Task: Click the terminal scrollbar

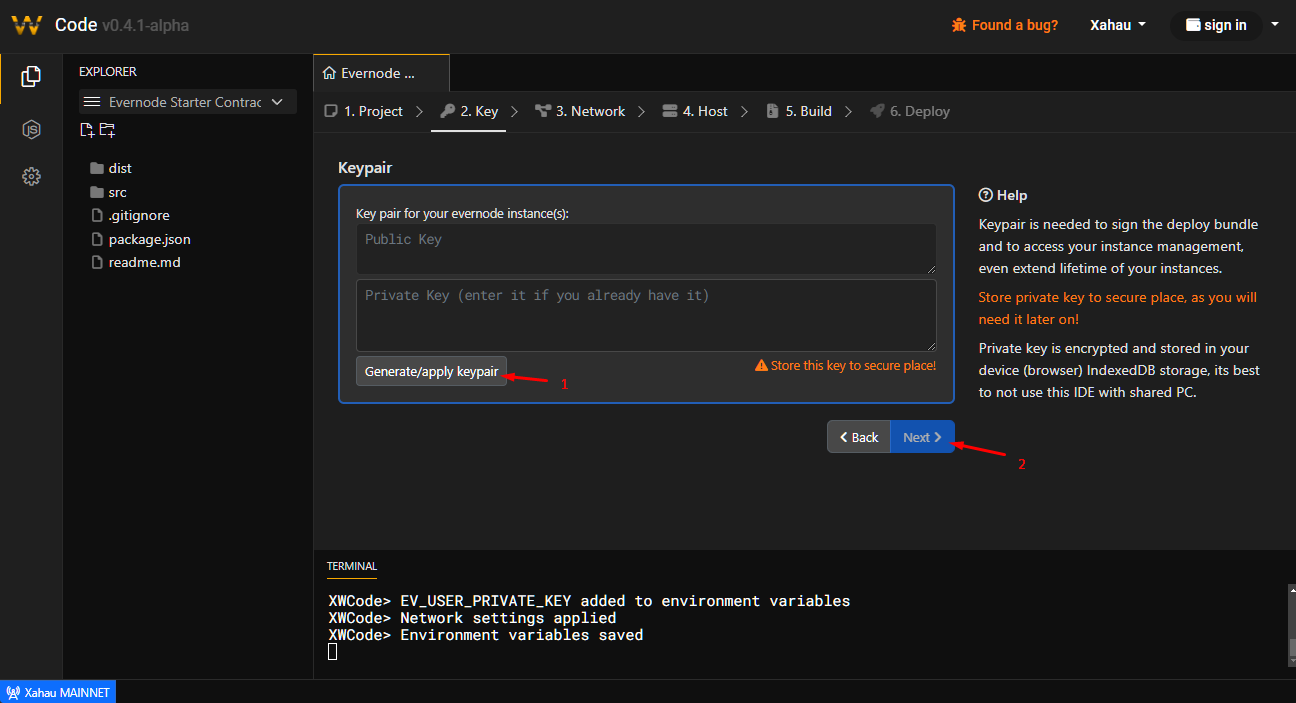Action: click(x=1291, y=625)
